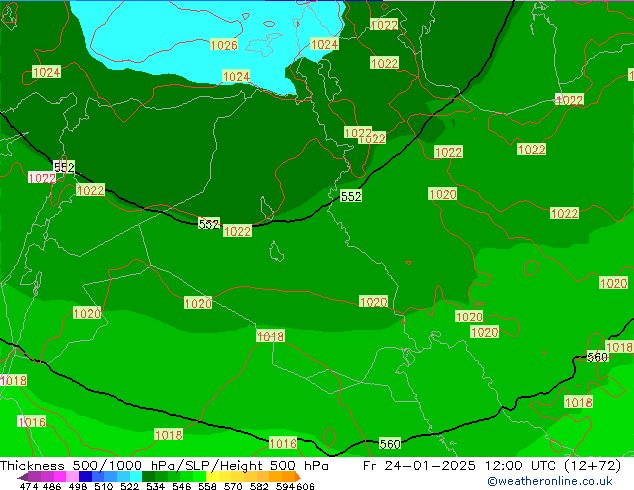This screenshot has width=634, height=490.
Task: Click the 594 legend value
Action: tap(285, 486)
